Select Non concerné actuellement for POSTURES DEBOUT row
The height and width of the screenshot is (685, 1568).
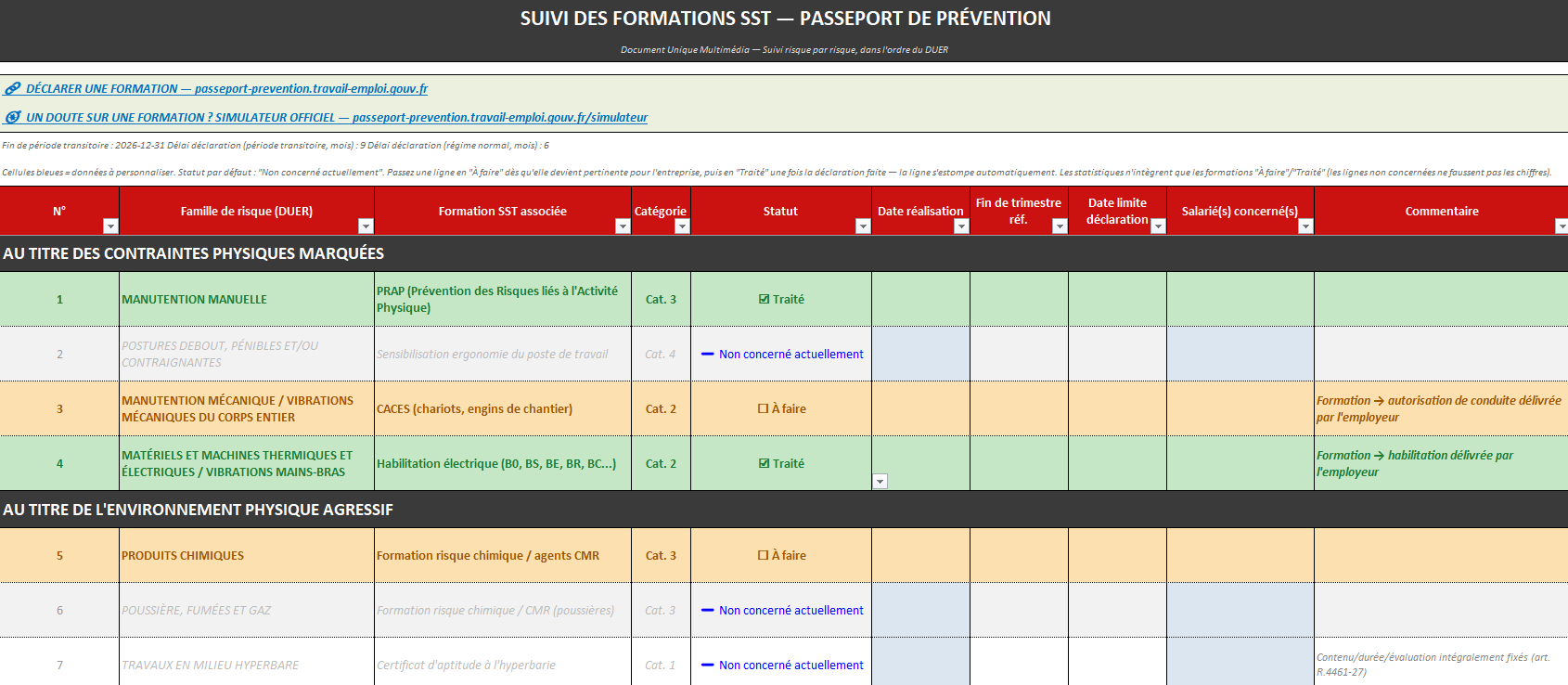(781, 354)
